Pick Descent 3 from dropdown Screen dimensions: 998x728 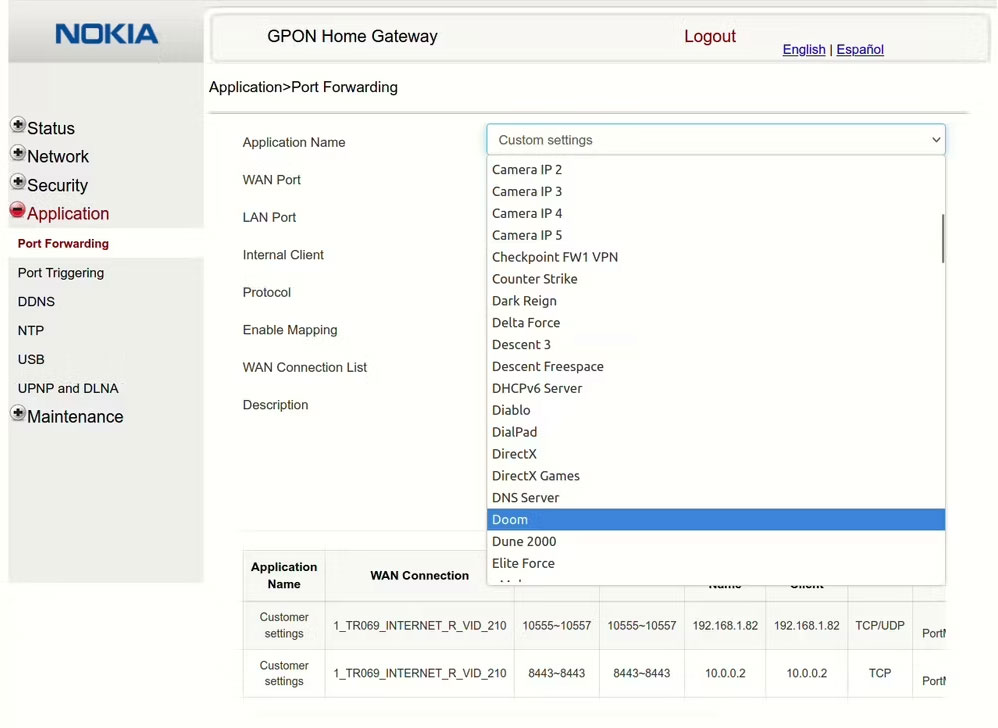tap(715, 345)
